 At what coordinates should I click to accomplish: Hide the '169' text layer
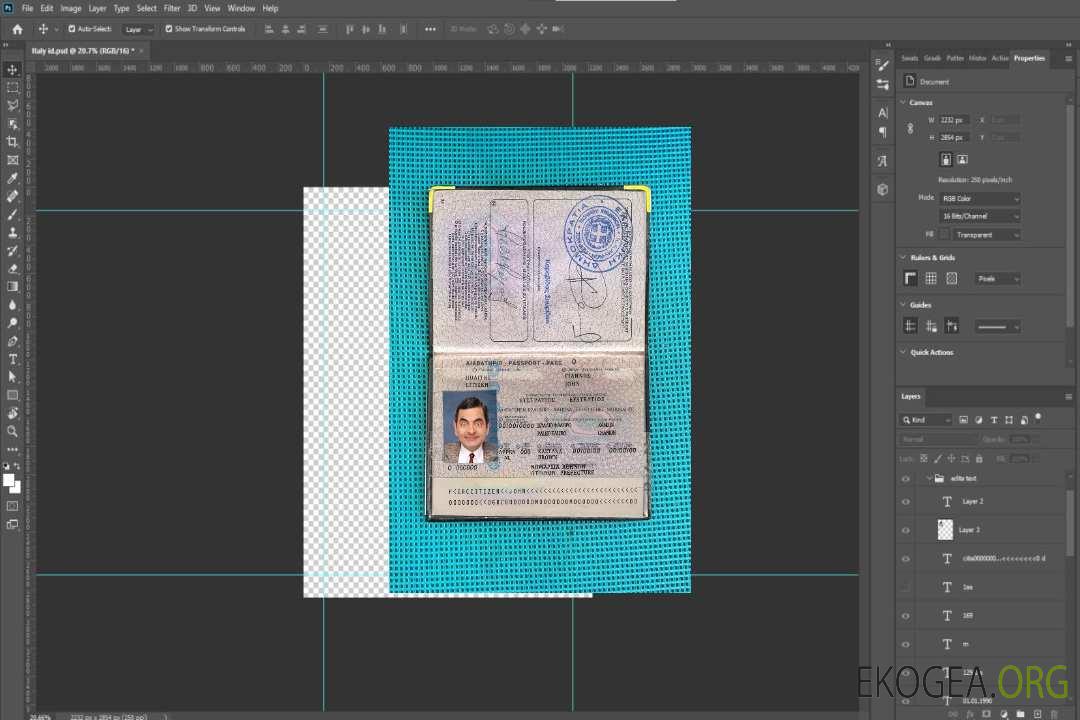906,617
